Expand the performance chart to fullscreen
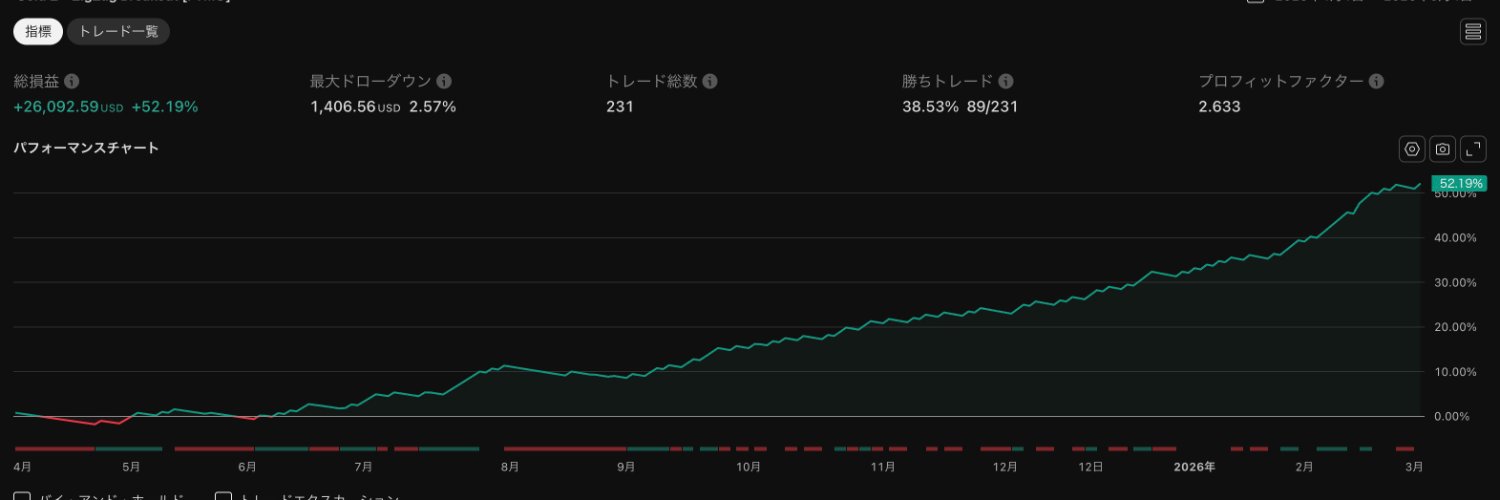1500x500 pixels. click(1473, 149)
